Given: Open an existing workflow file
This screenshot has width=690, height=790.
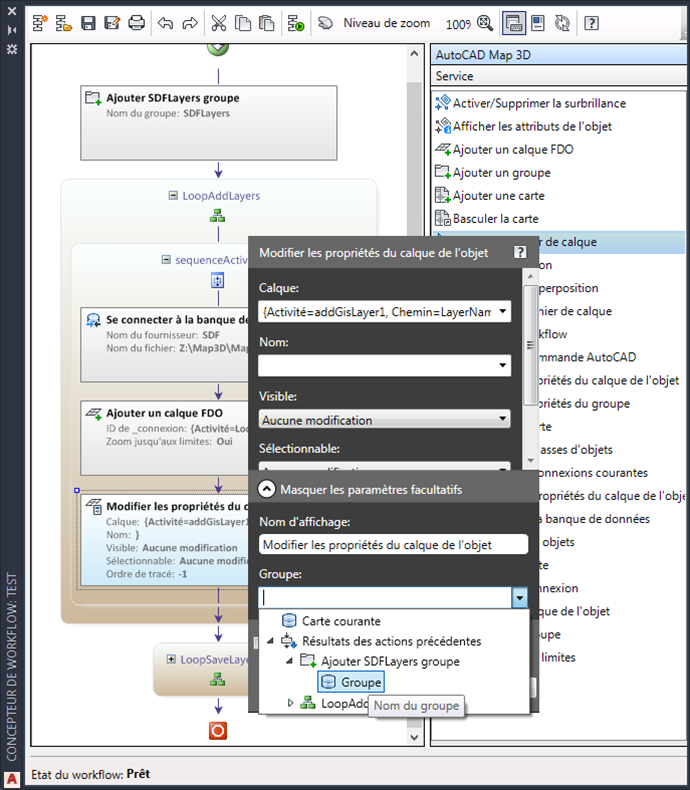Looking at the screenshot, I should (x=64, y=23).
